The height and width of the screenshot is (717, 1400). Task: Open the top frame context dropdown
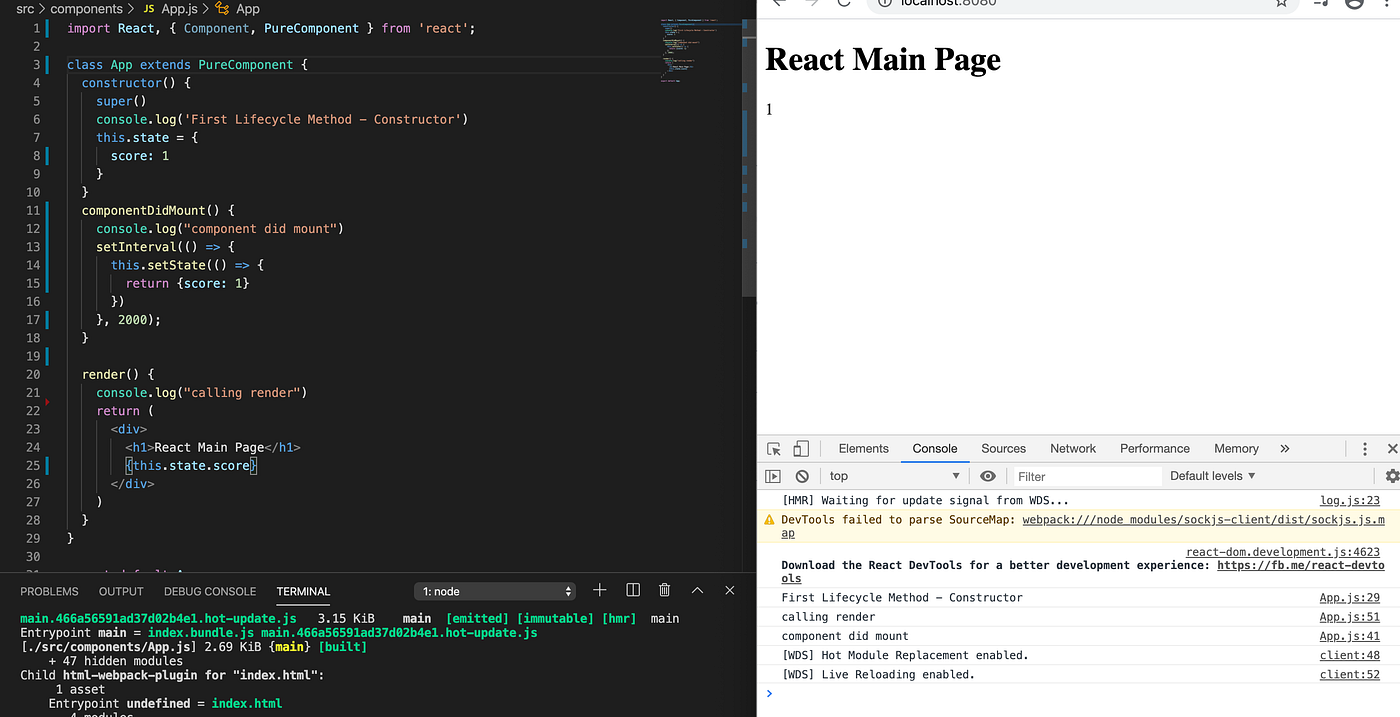[x=893, y=476]
